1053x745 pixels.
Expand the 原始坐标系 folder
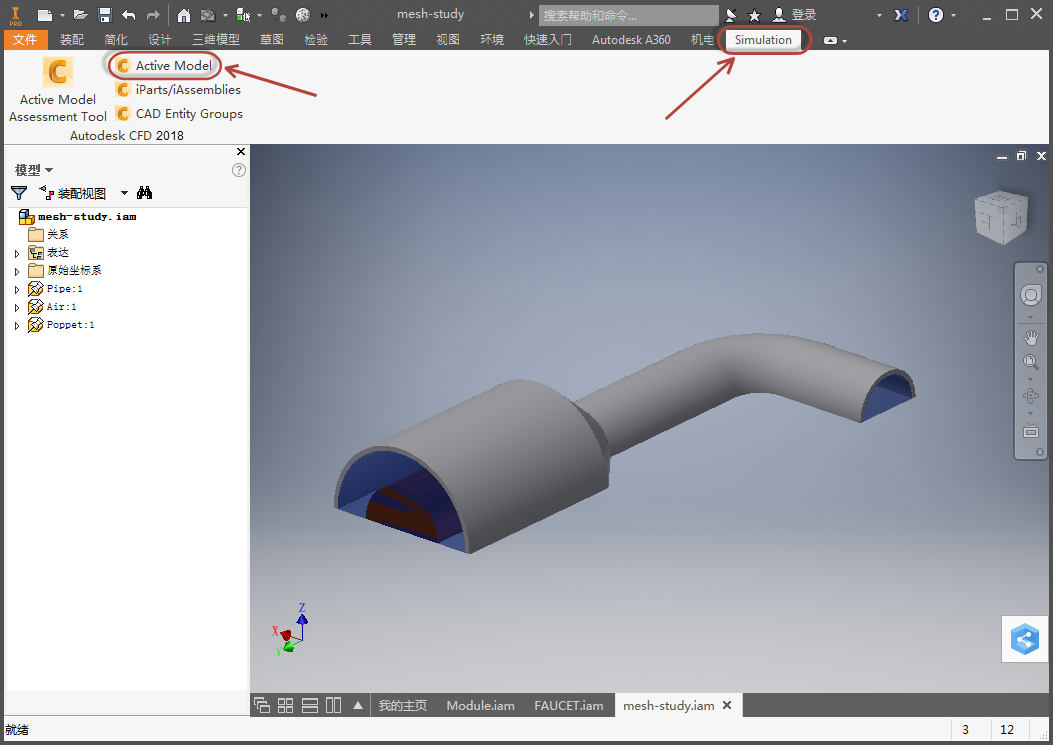tap(17, 271)
